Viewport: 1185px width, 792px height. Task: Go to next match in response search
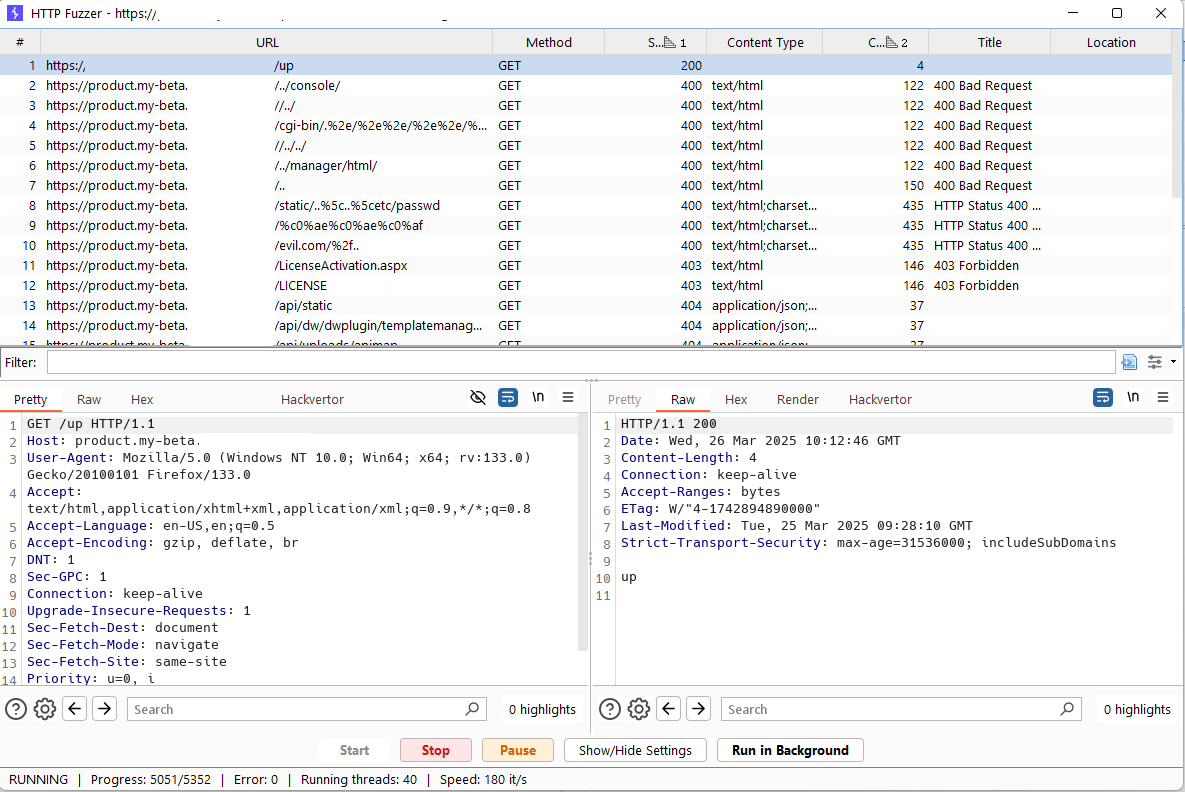point(698,709)
